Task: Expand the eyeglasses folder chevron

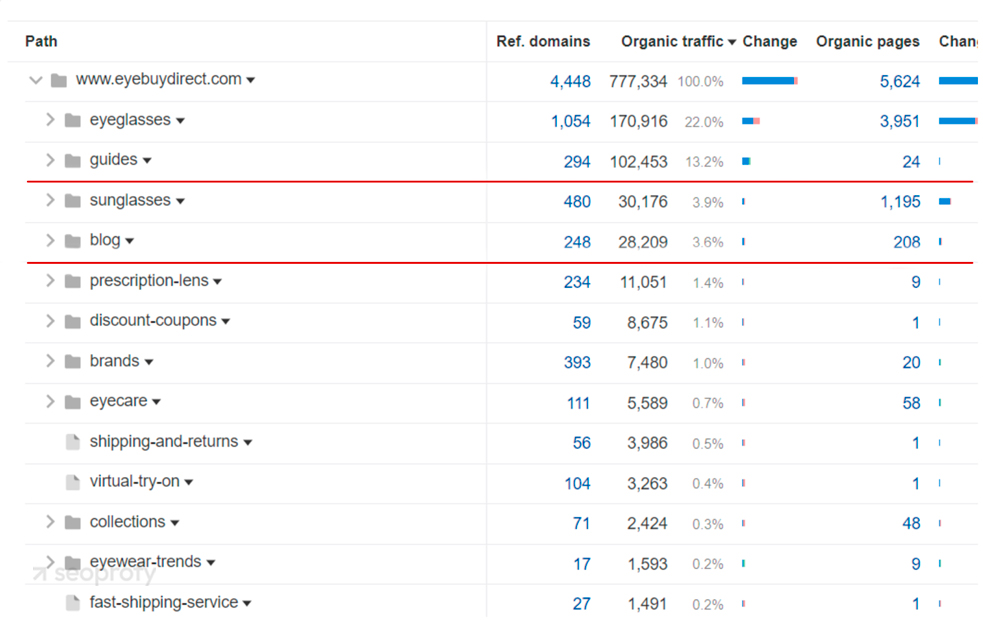Action: 50,120
